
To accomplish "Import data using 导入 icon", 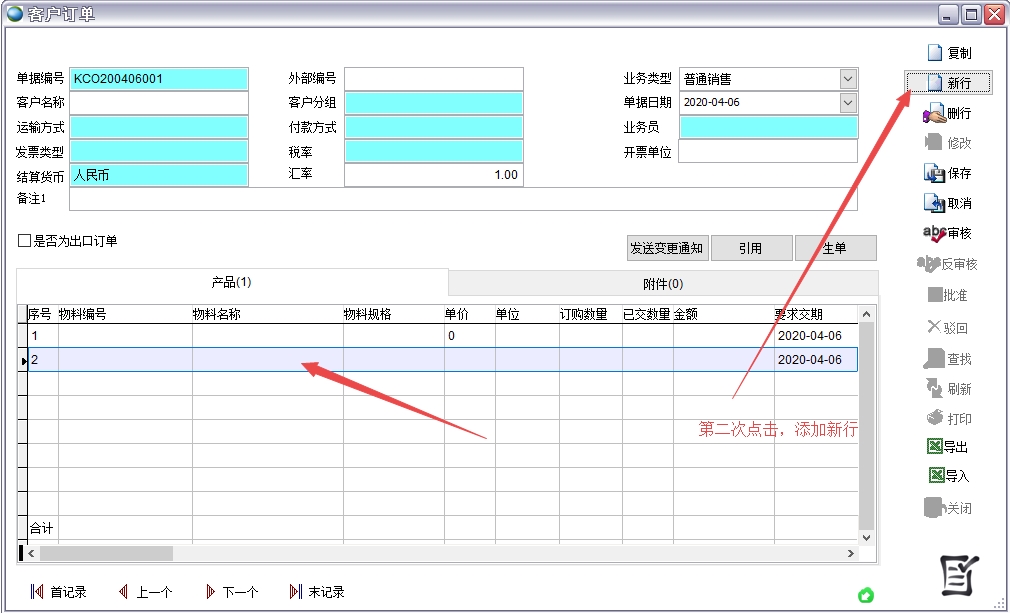I will [x=936, y=476].
